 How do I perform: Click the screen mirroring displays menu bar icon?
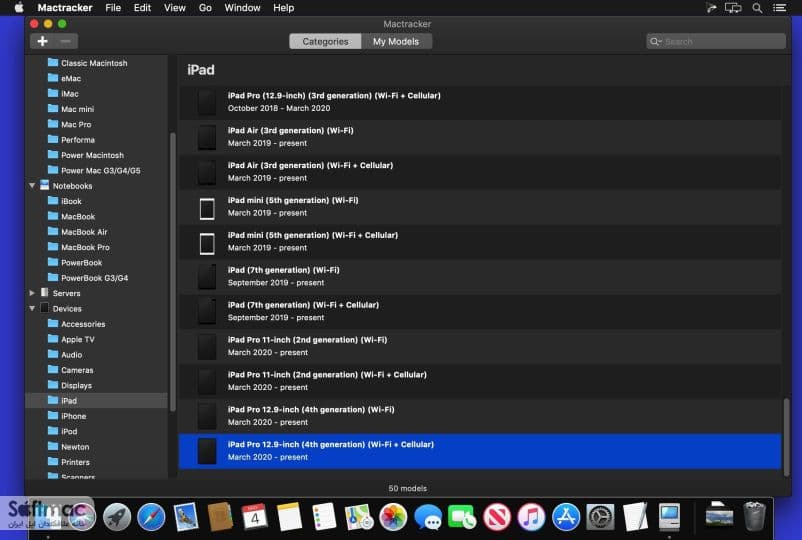pos(733,8)
